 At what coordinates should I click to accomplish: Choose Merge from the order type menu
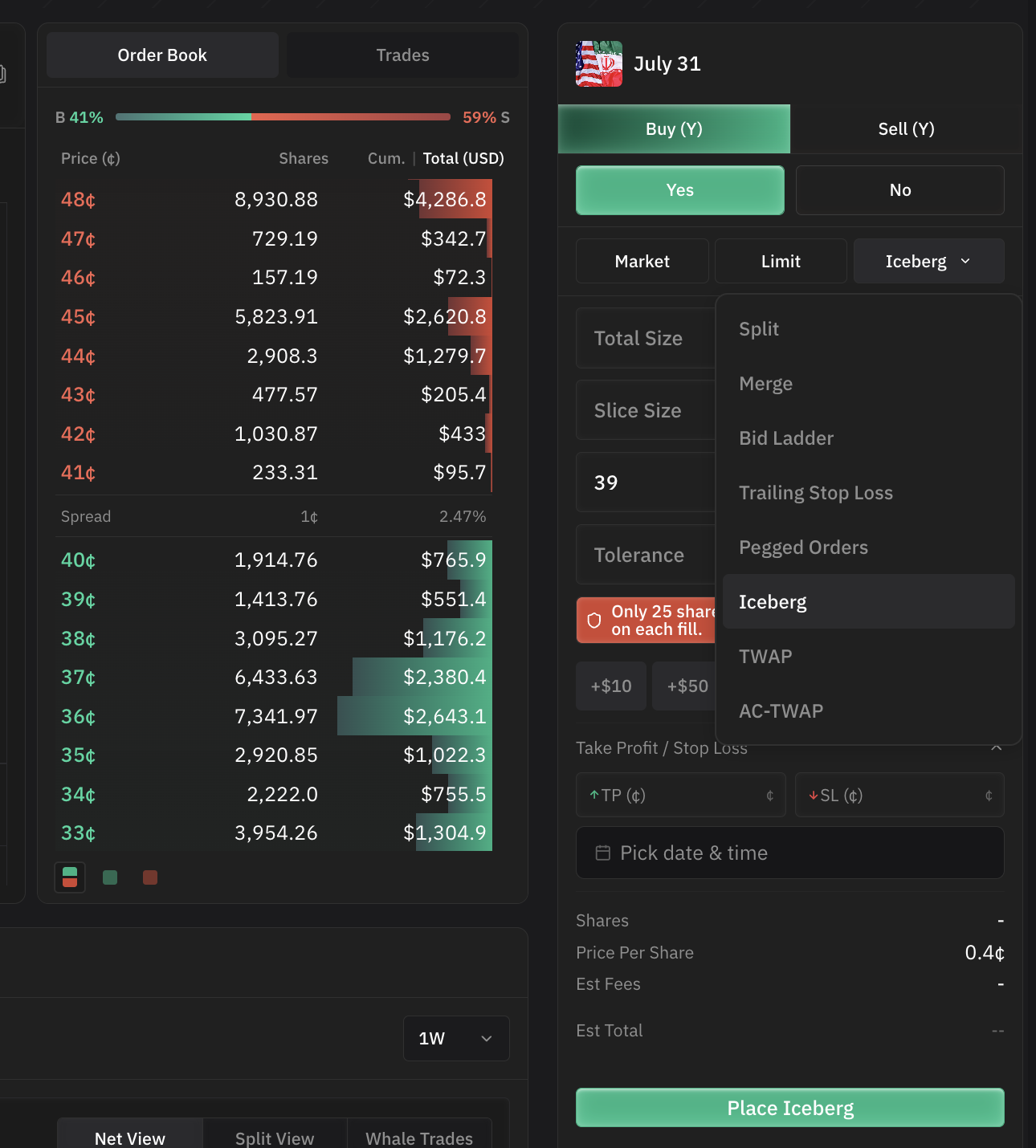869,384
